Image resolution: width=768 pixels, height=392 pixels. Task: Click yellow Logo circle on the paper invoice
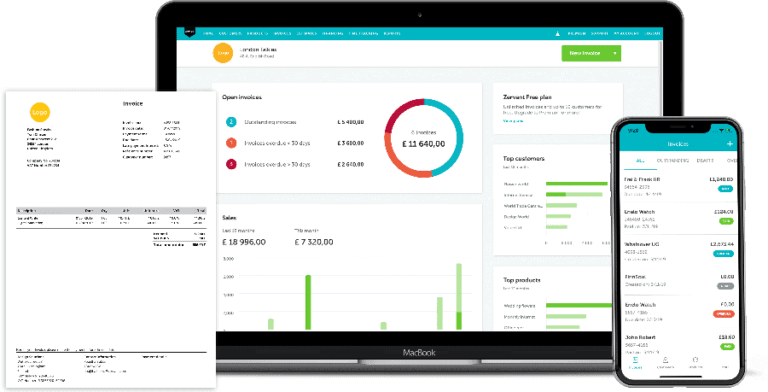coord(40,112)
